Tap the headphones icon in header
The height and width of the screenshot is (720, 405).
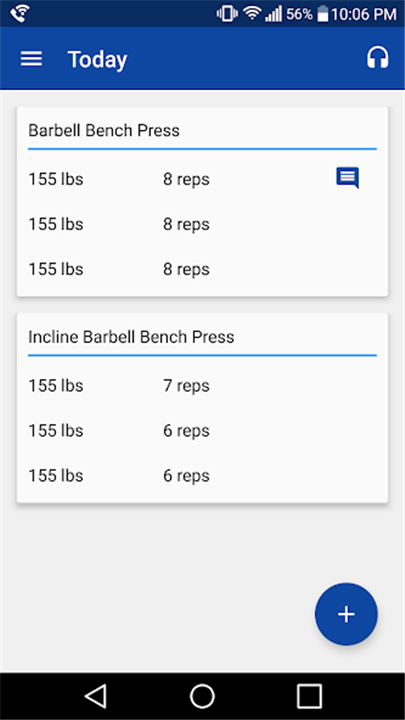pyautogui.click(x=377, y=58)
